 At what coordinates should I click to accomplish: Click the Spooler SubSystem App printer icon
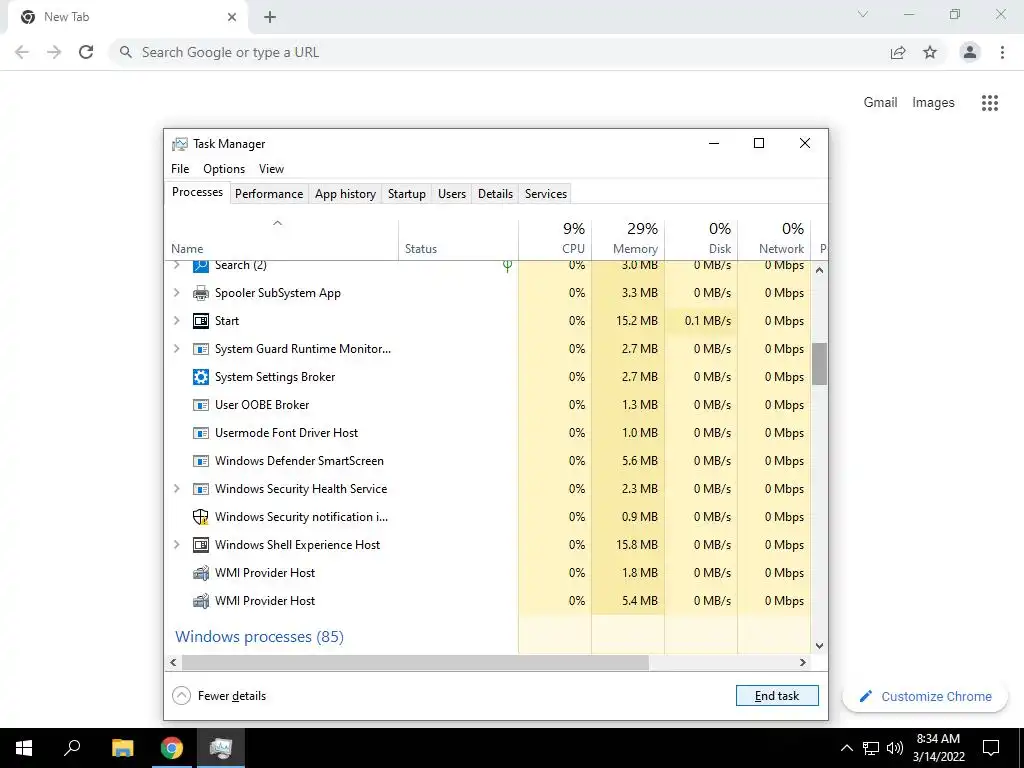click(200, 293)
